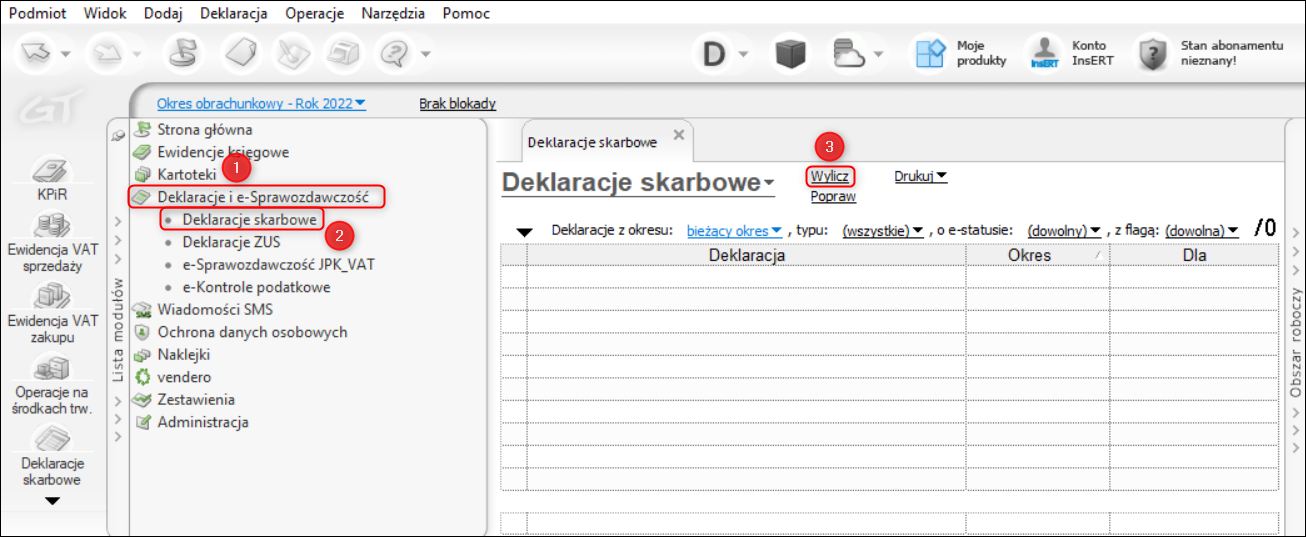1306x537 pixels.
Task: Open Moje produkty
Action: pyautogui.click(x=960, y=54)
